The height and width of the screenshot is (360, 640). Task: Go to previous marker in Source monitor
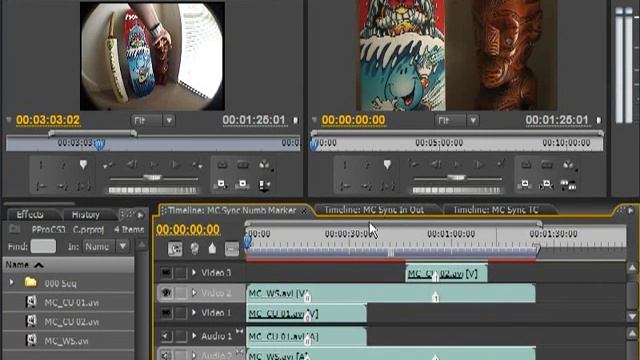108,164
